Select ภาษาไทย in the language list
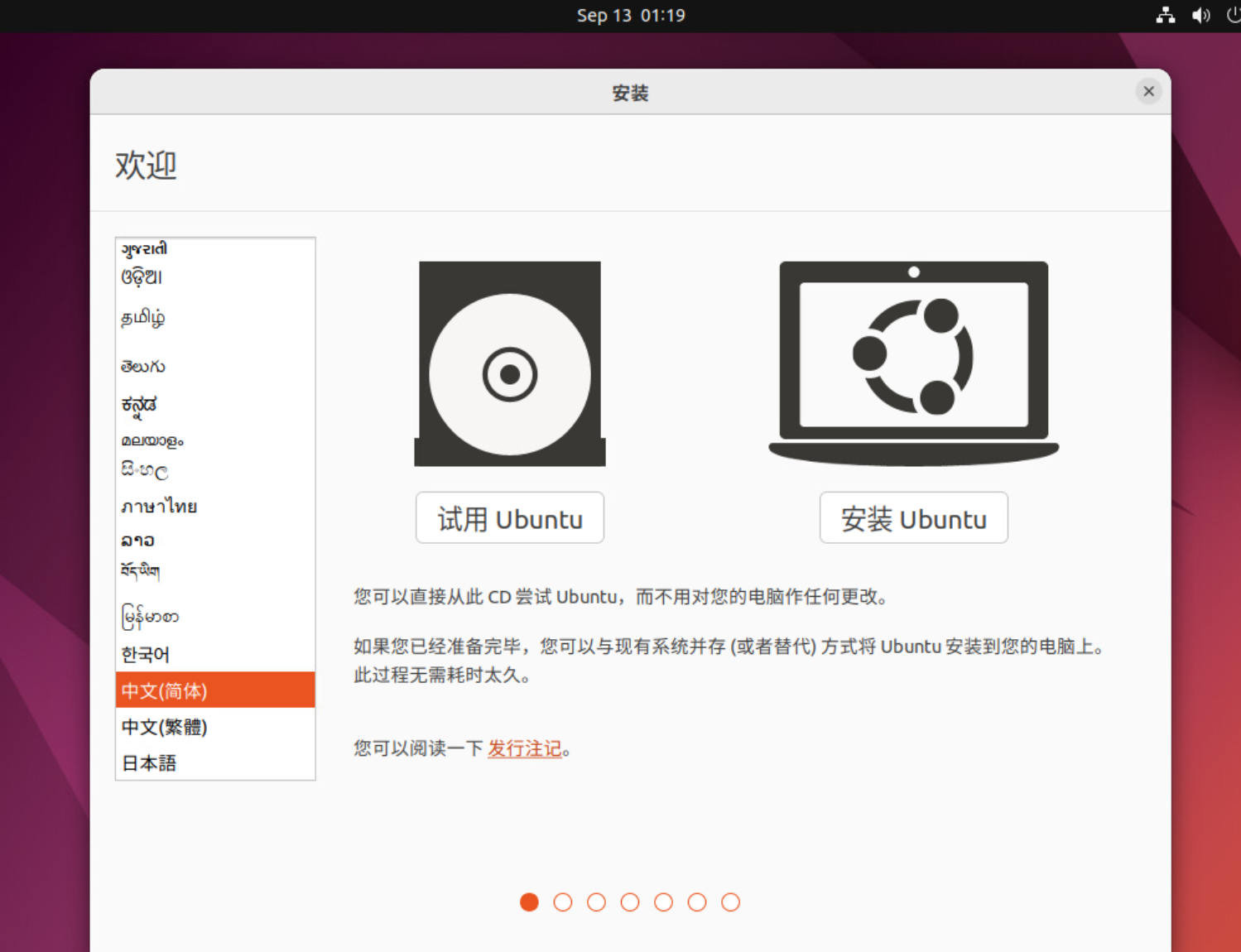This screenshot has height=952, width=1241. [215, 506]
